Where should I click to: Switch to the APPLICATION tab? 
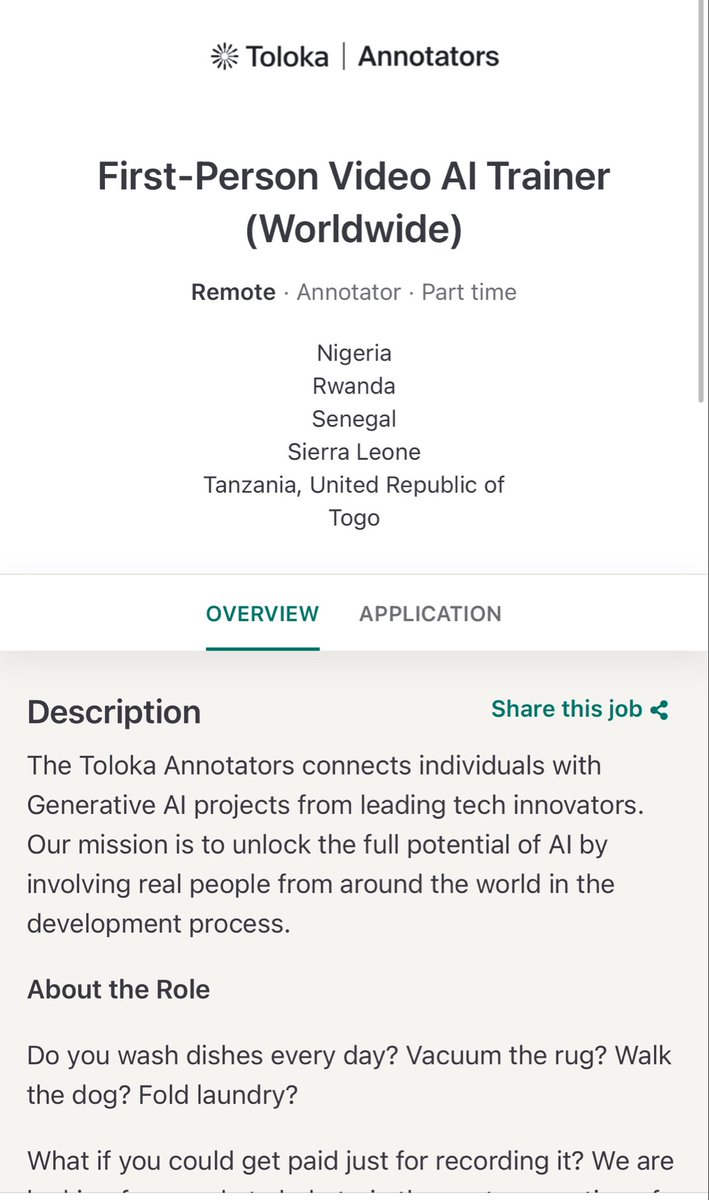click(430, 614)
